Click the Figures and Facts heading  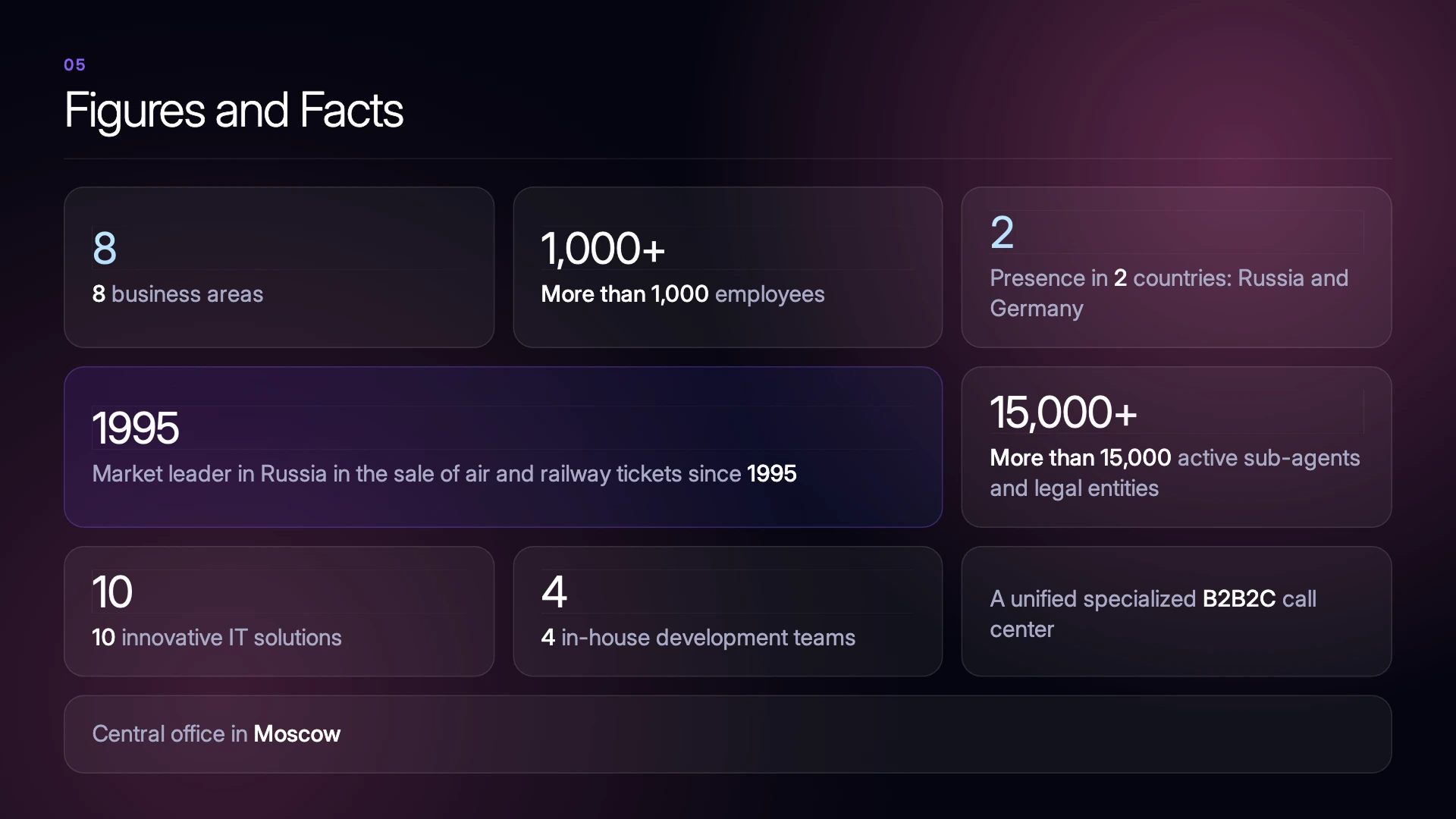[234, 111]
